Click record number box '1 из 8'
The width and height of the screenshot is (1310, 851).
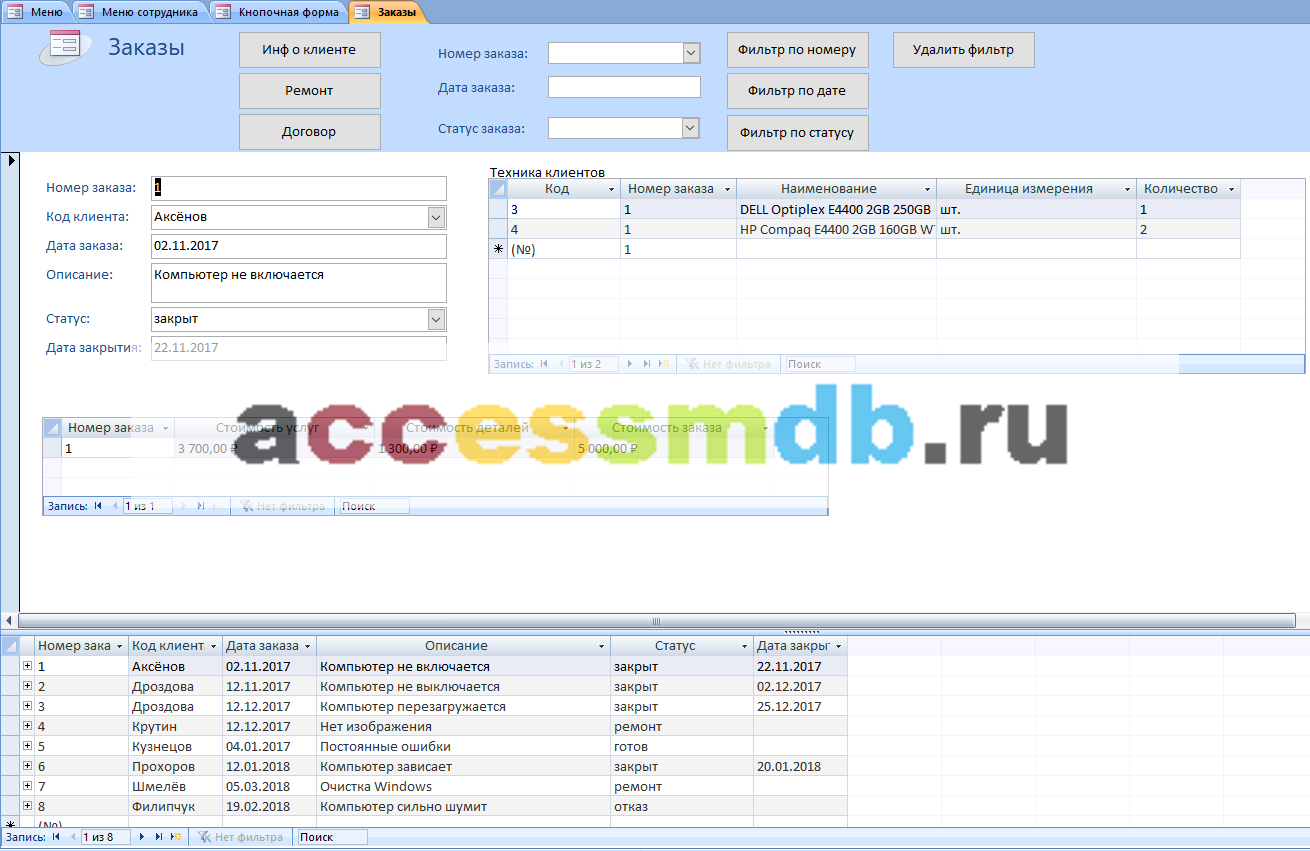(x=105, y=837)
